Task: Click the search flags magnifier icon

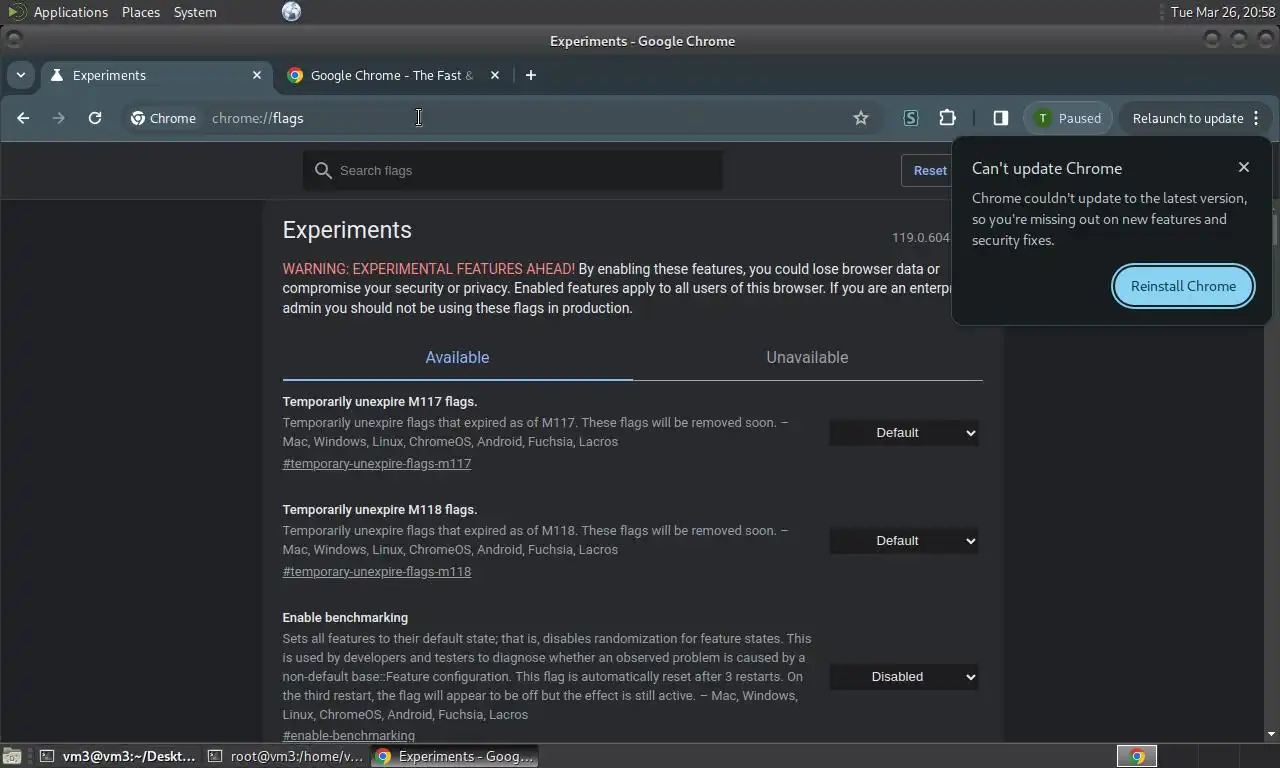Action: pos(323,171)
